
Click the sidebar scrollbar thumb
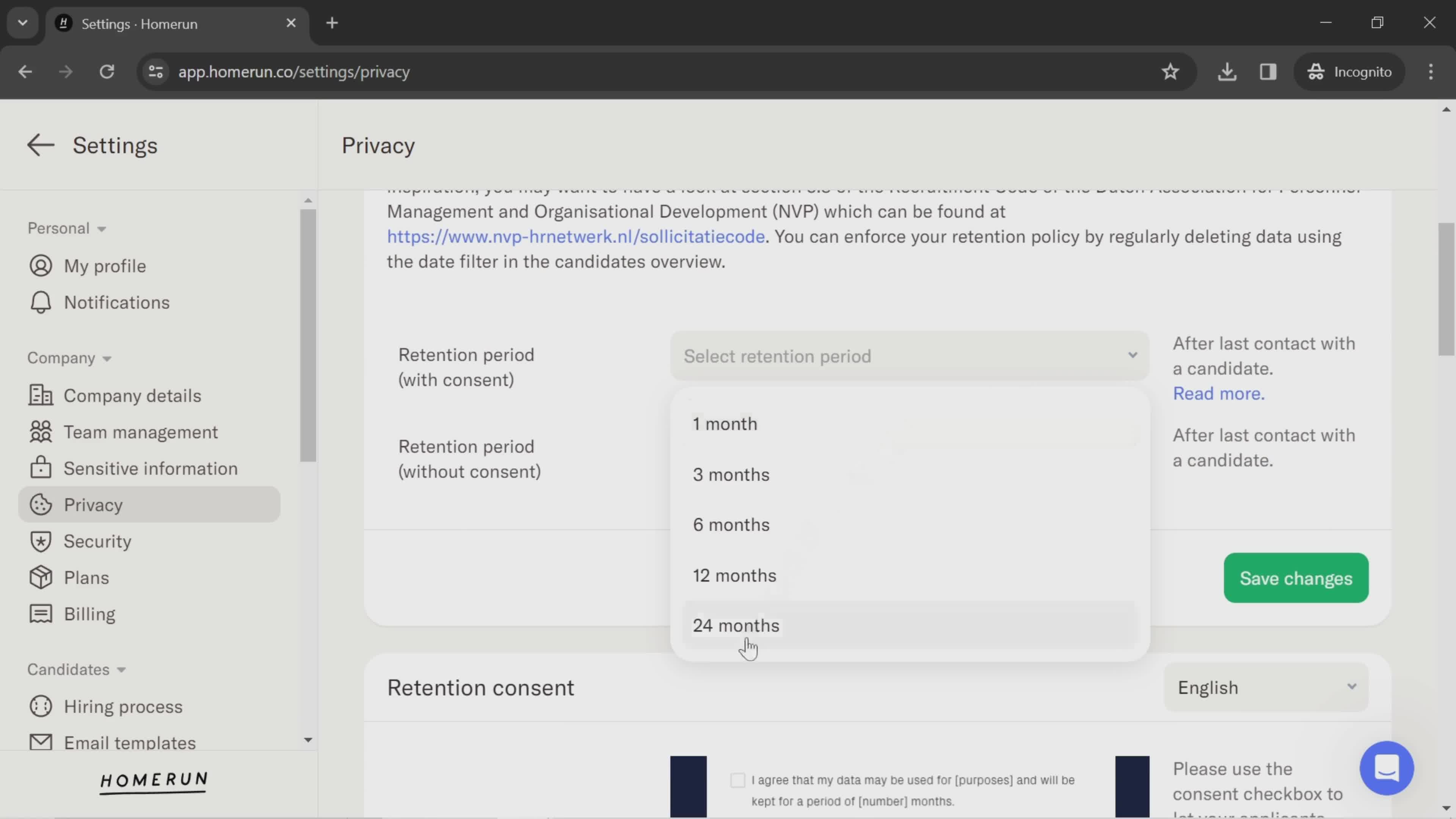308,335
